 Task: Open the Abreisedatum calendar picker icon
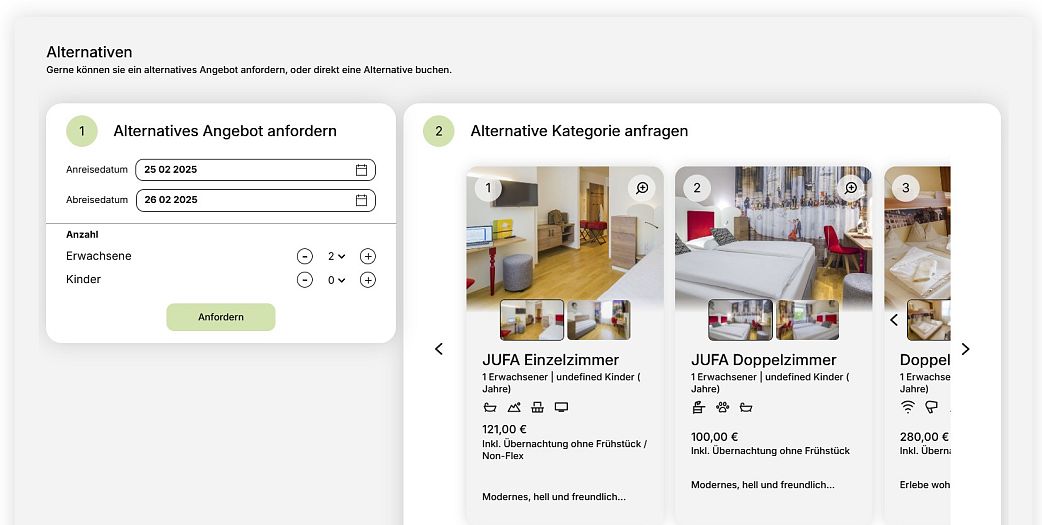[361, 200]
